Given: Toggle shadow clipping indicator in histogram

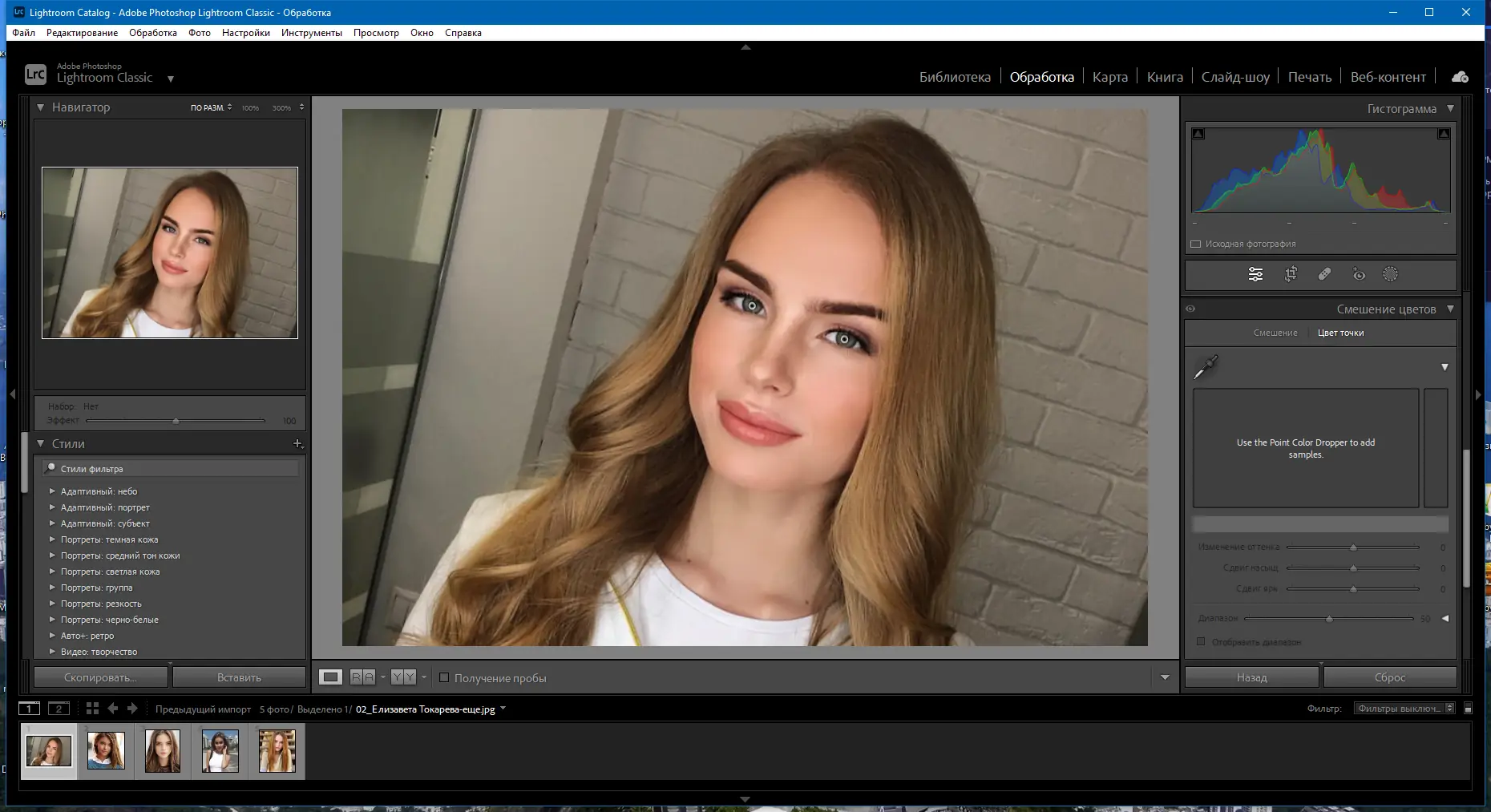Looking at the screenshot, I should [x=1198, y=134].
